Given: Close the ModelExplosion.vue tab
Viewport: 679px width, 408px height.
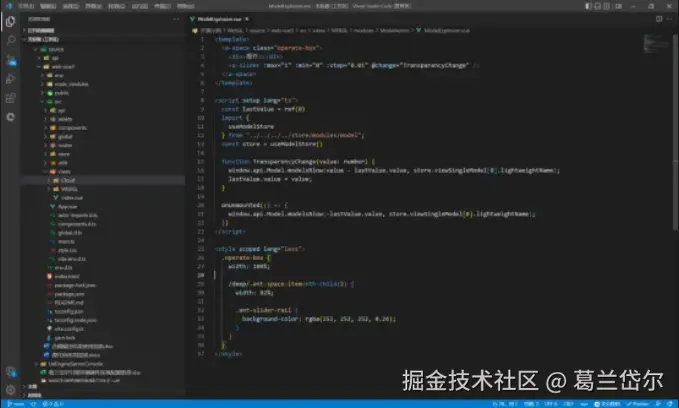Looking at the screenshot, I should point(247,19).
